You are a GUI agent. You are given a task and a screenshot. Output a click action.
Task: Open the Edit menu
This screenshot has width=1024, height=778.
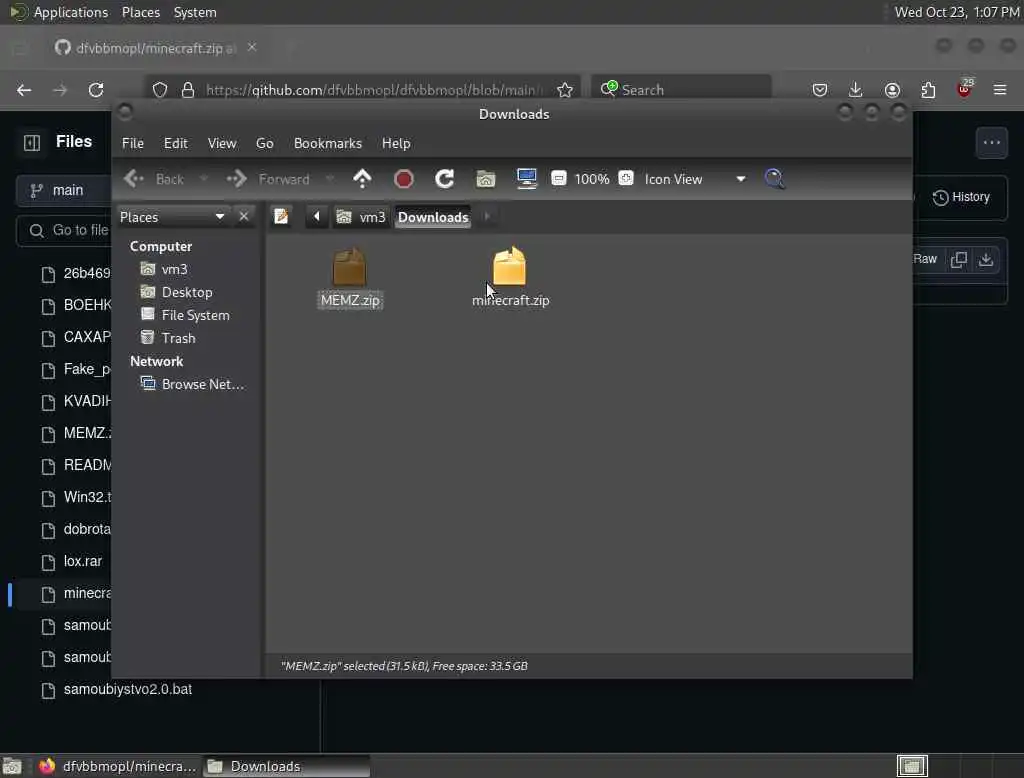pos(176,143)
